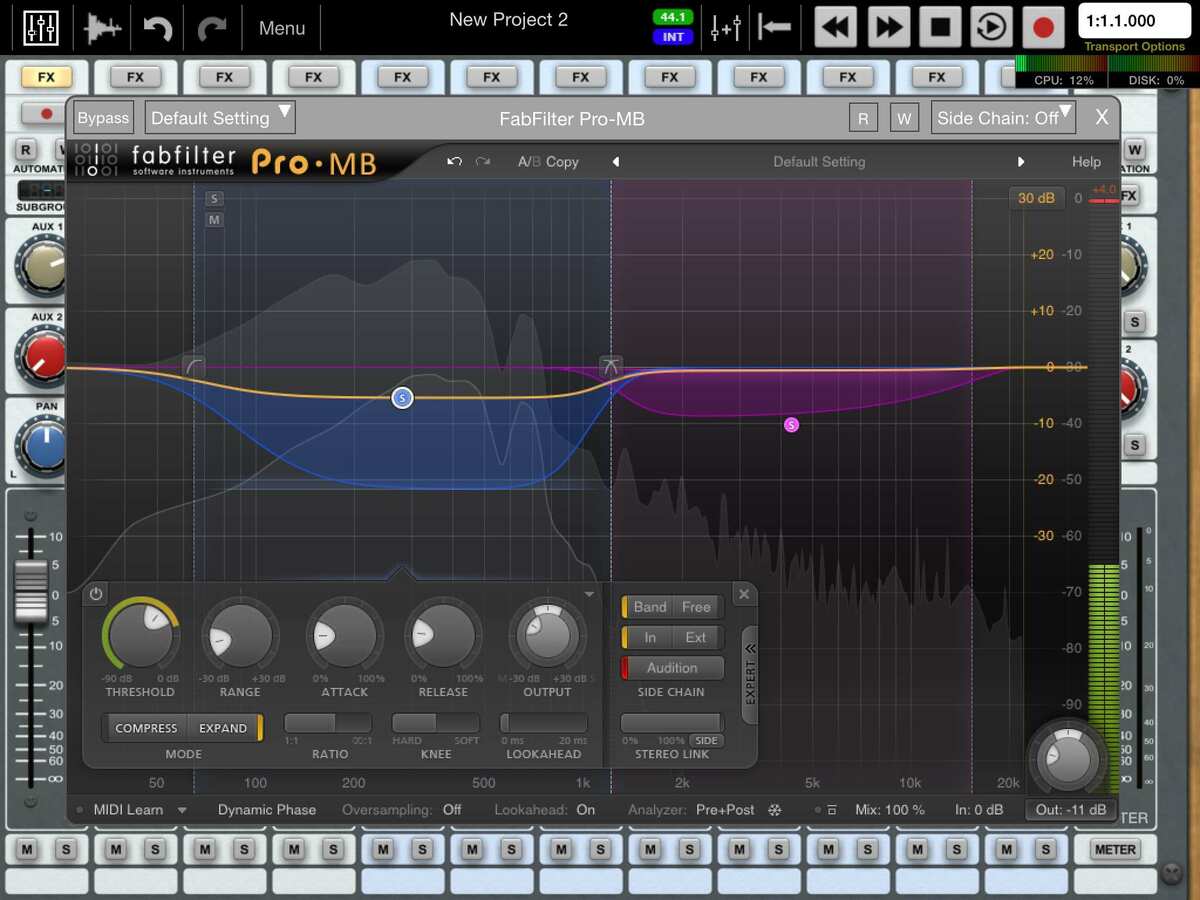This screenshot has height=900, width=1200.
Task: Open the Side Chain: Off dropdown
Action: [1004, 118]
